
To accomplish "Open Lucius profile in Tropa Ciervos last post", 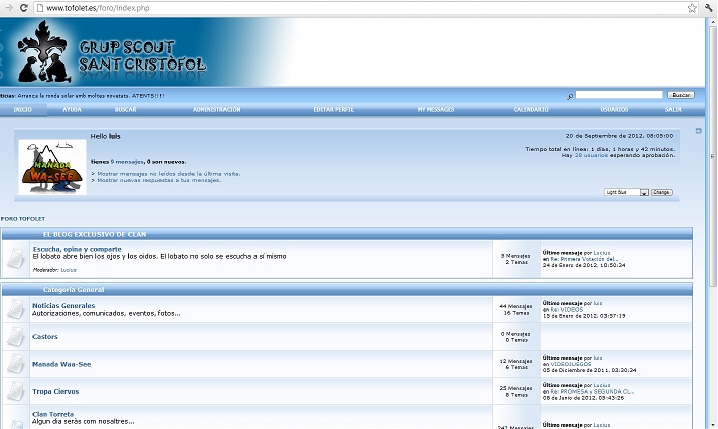I will (x=602, y=386).
